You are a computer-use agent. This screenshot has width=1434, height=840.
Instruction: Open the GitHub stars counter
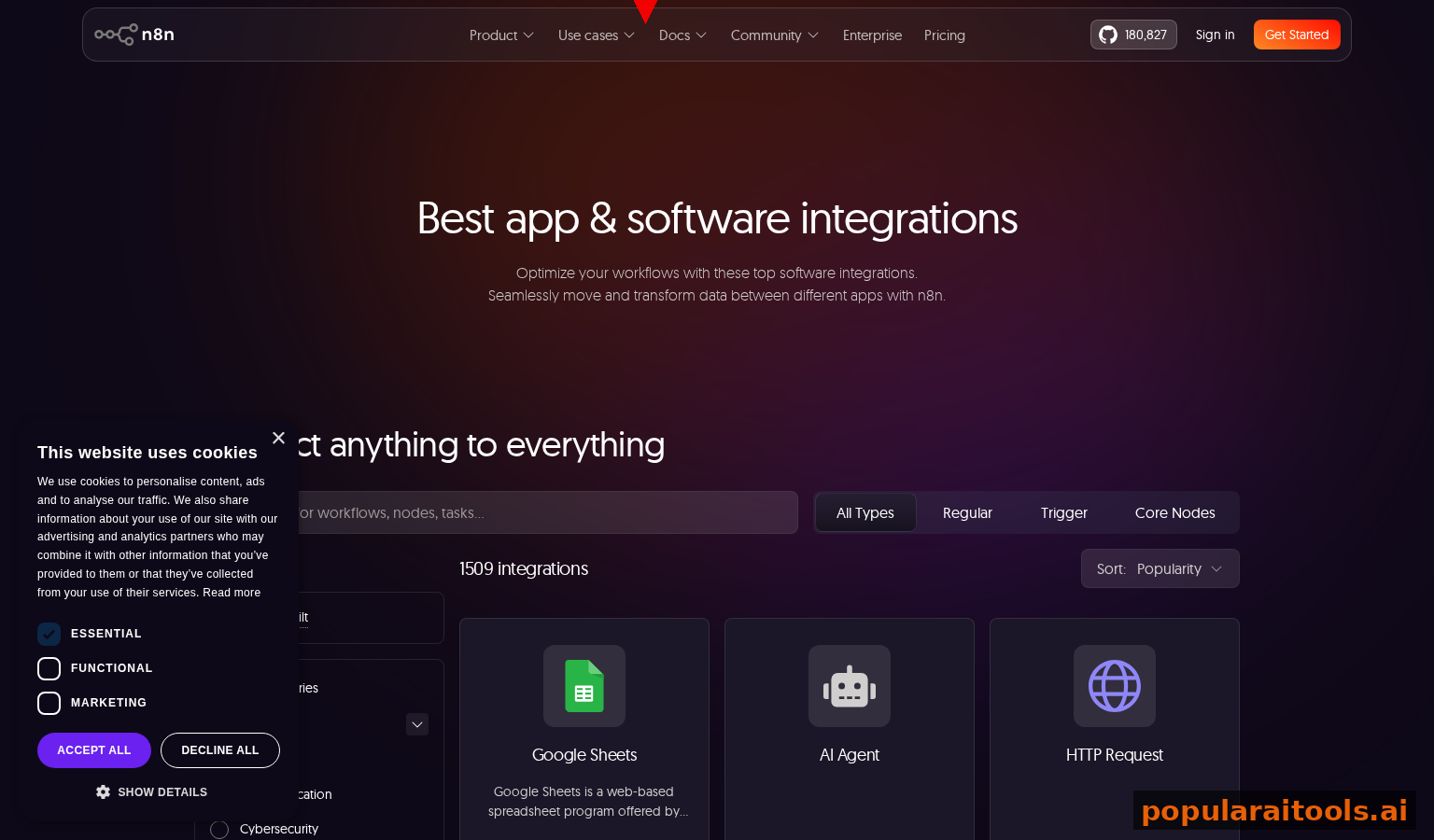click(1132, 35)
